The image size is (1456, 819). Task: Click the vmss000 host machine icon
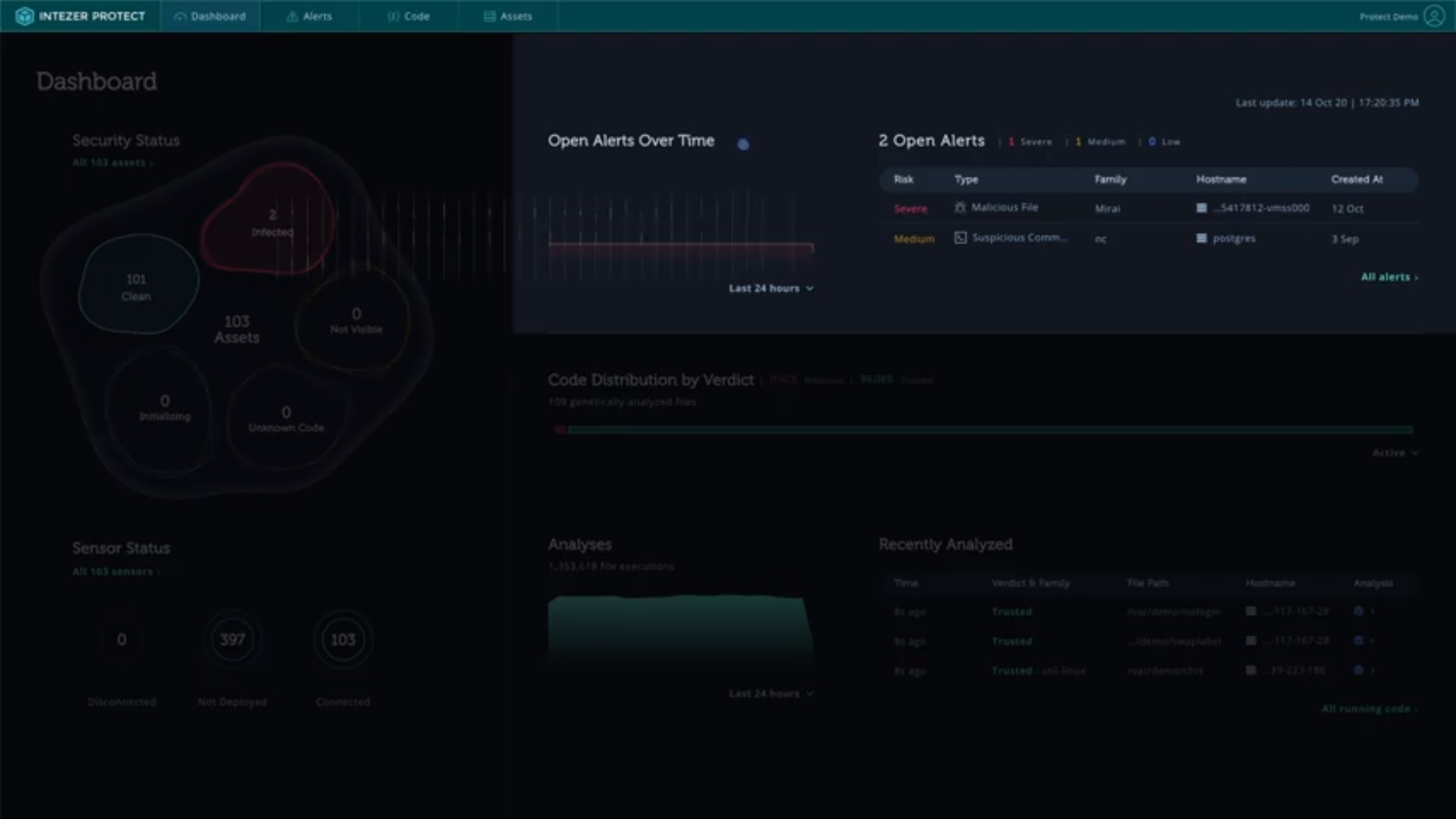(x=1201, y=208)
